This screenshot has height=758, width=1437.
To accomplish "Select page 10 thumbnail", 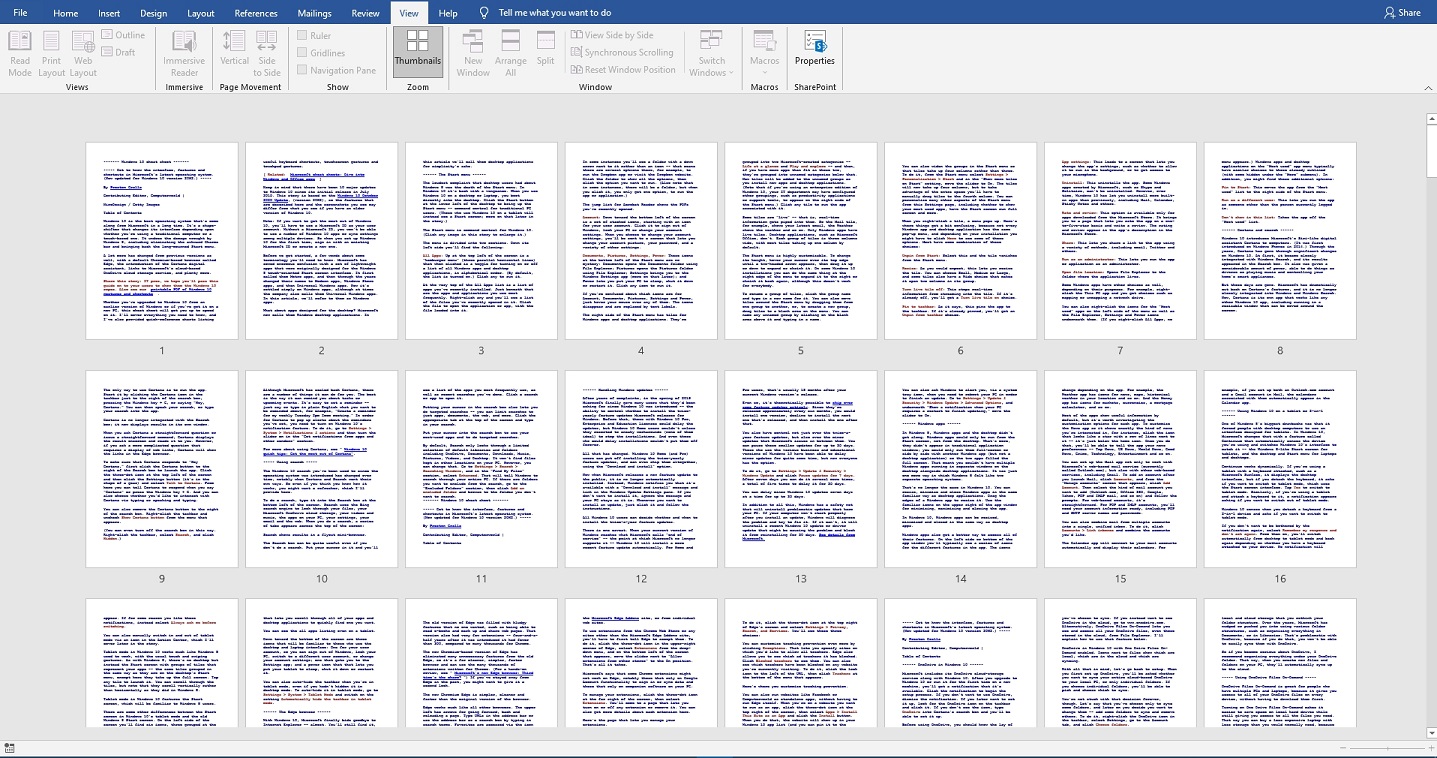I will point(321,468).
